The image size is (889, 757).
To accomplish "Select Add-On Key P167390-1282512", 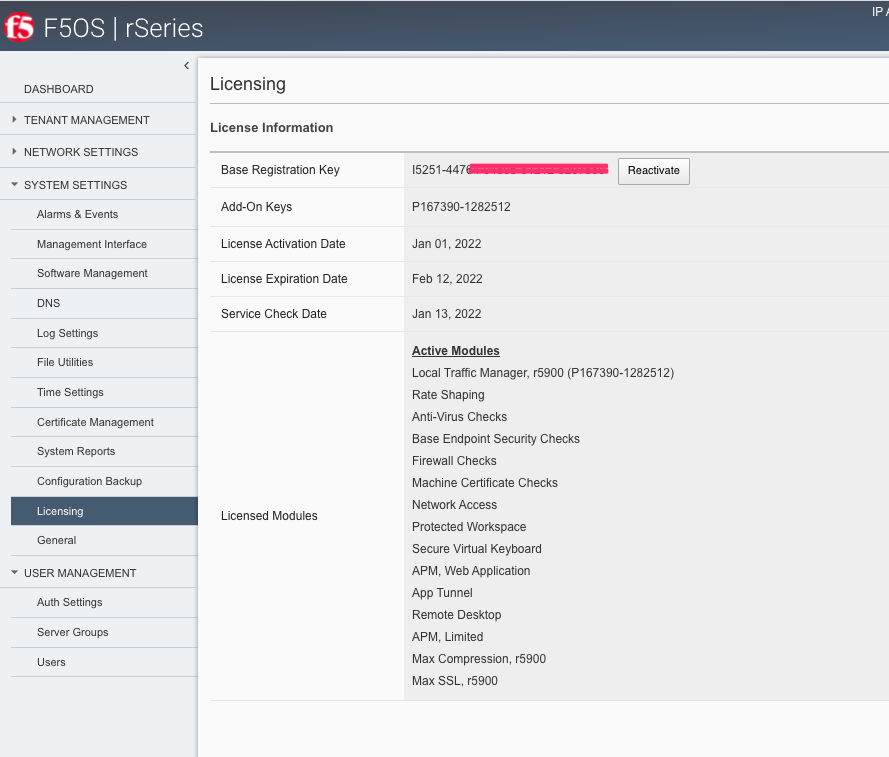I will tap(461, 207).
